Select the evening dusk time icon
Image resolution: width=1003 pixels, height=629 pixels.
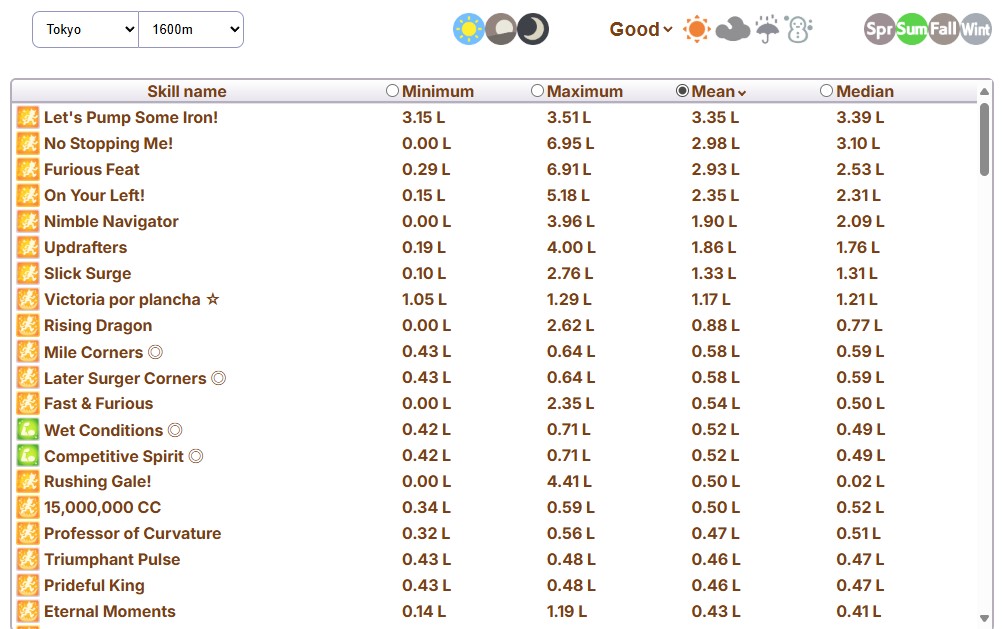pyautogui.click(x=501, y=29)
